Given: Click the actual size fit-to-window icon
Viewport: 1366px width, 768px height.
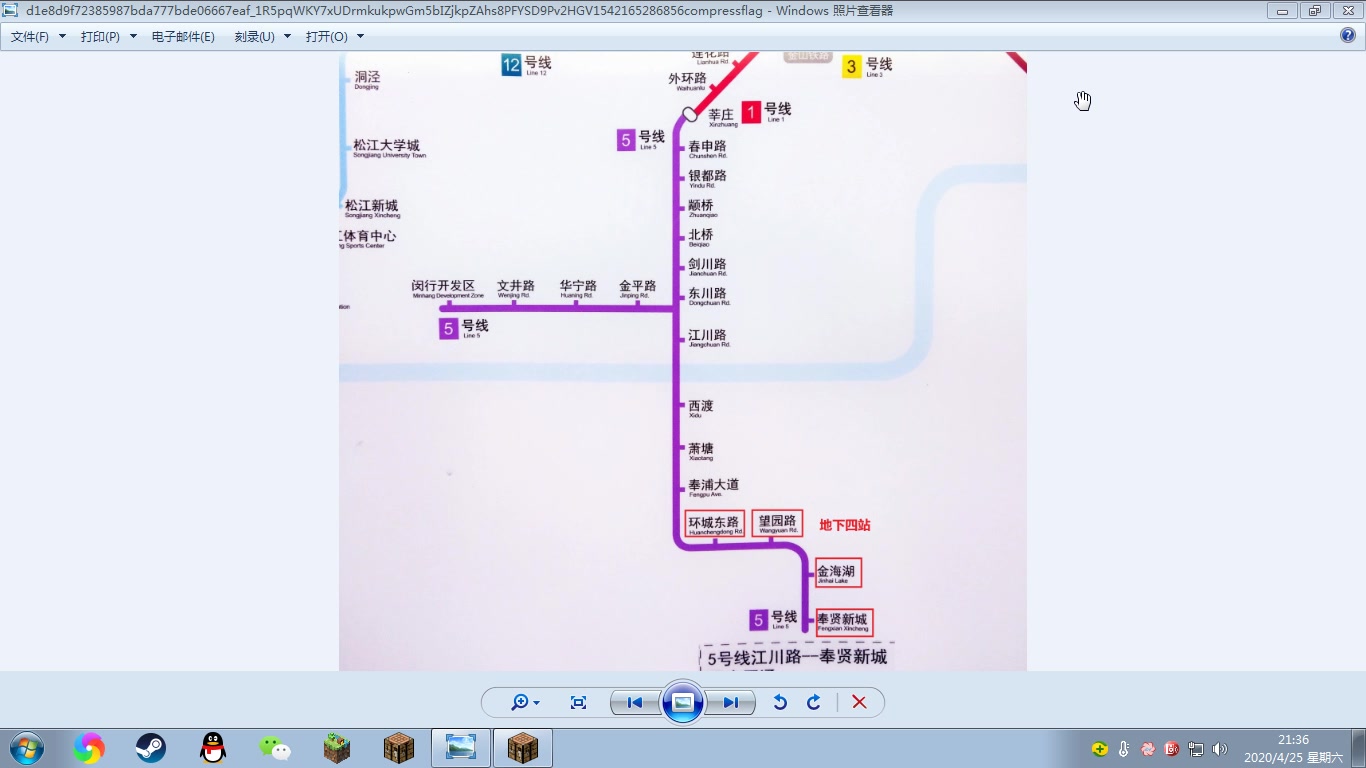Looking at the screenshot, I should pyautogui.click(x=578, y=703).
